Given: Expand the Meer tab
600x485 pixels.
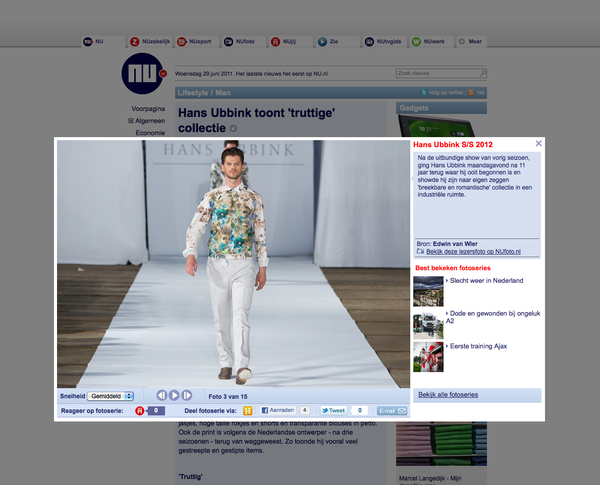Looking at the screenshot, I should point(471,41).
